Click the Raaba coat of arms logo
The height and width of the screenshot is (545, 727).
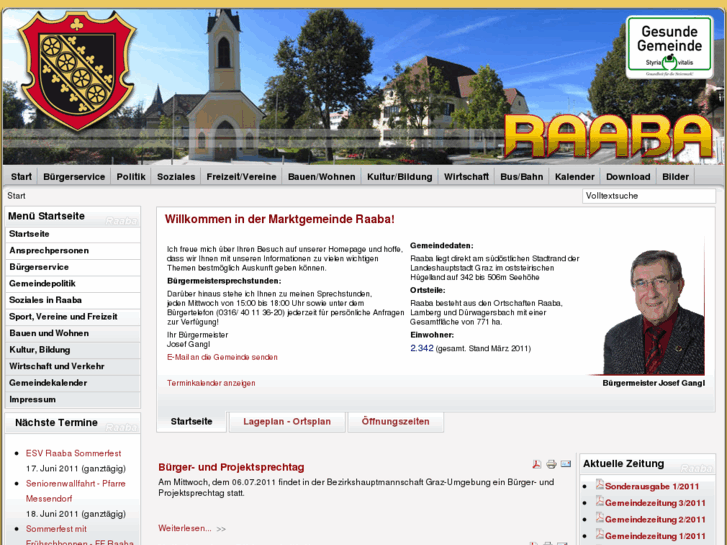tap(77, 70)
